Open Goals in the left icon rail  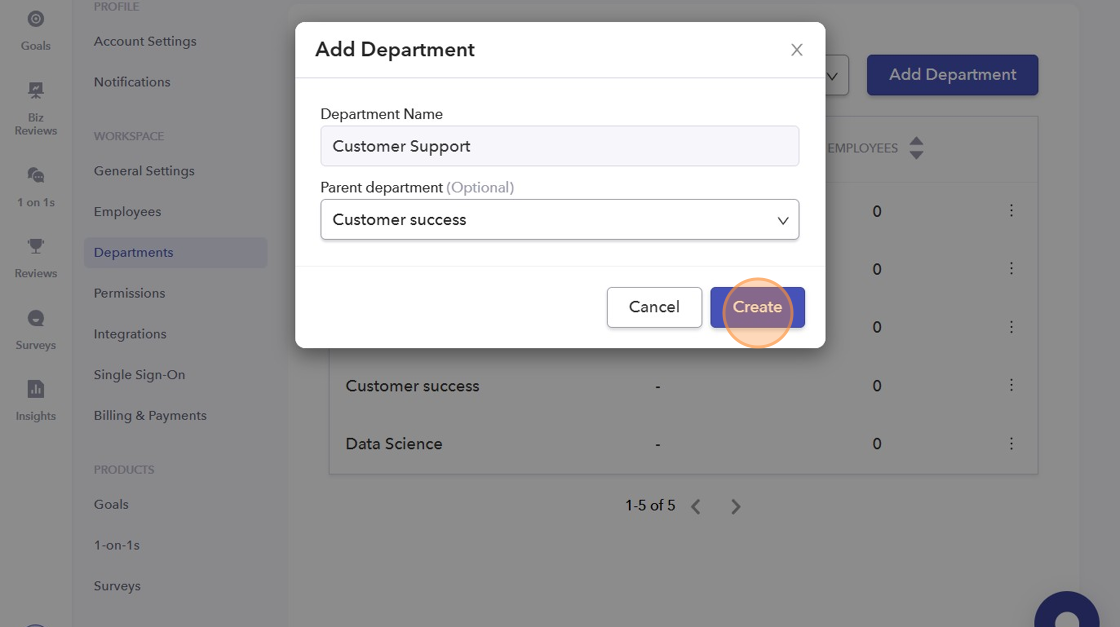coord(36,29)
